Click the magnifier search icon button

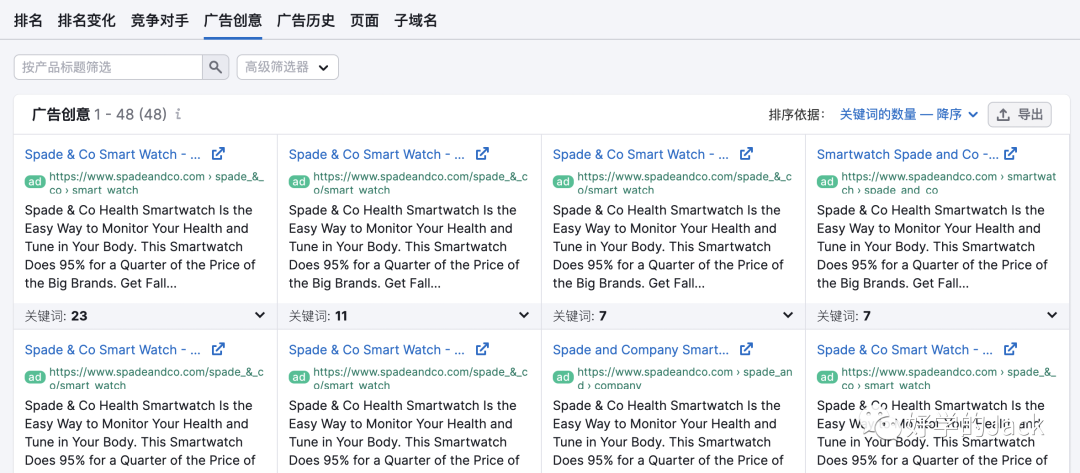coord(216,67)
